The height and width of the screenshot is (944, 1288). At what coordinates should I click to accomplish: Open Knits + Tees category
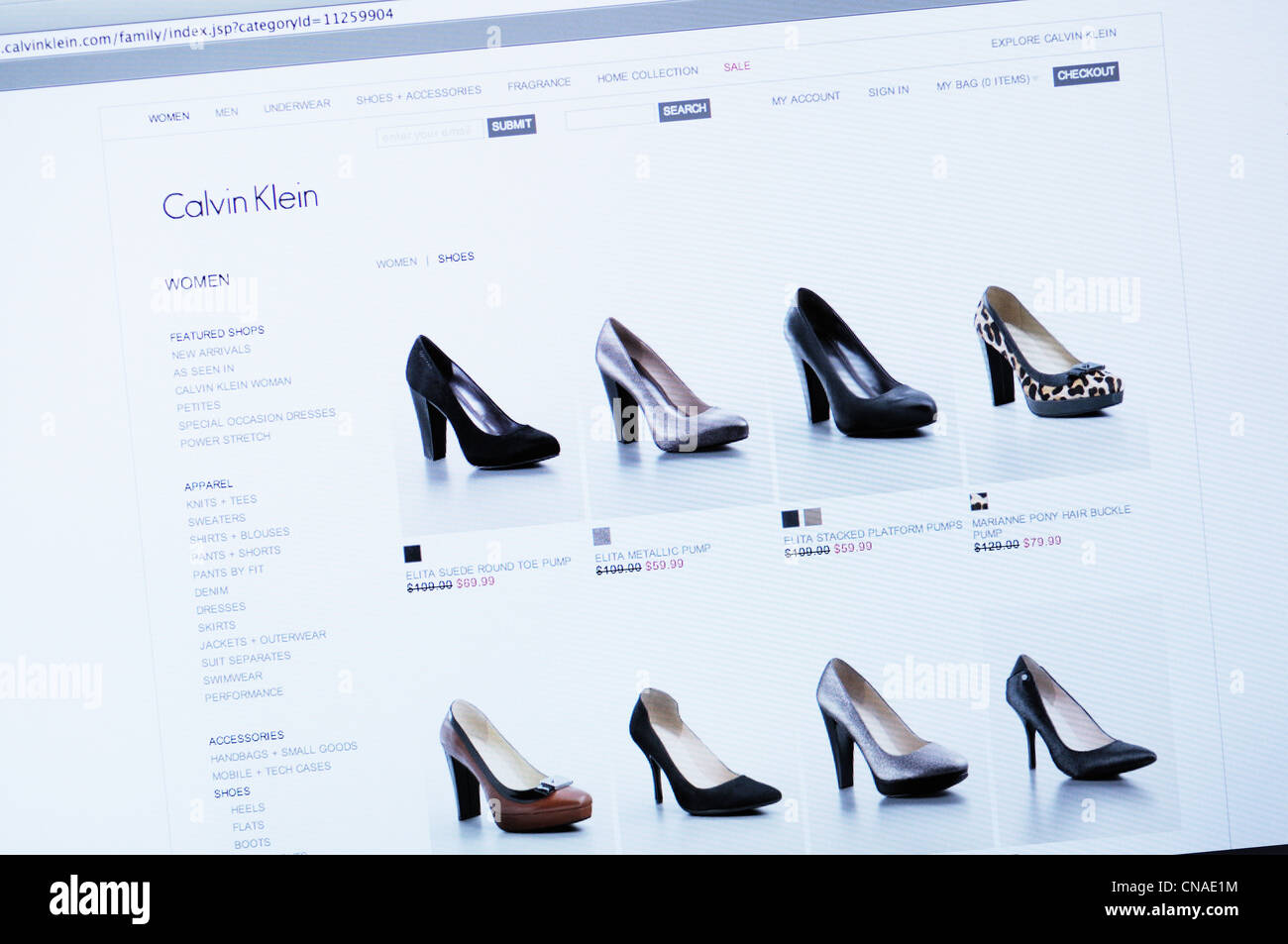pos(221,501)
